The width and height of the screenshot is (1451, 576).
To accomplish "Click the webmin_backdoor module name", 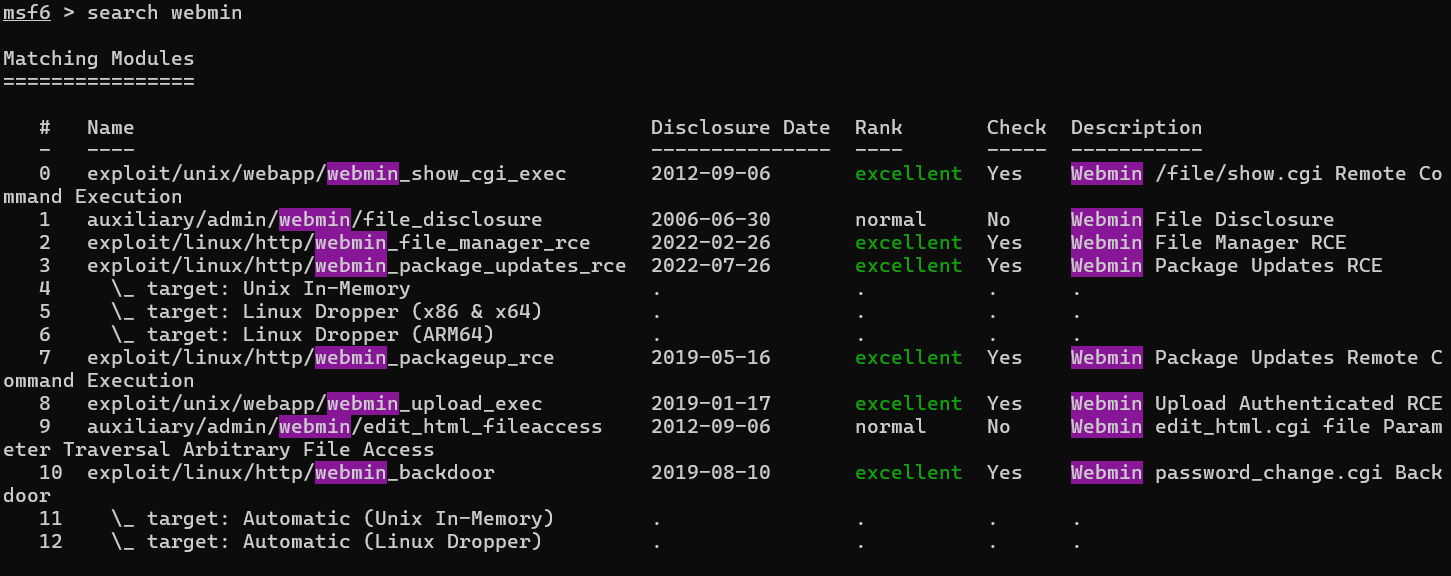I will tap(290, 473).
